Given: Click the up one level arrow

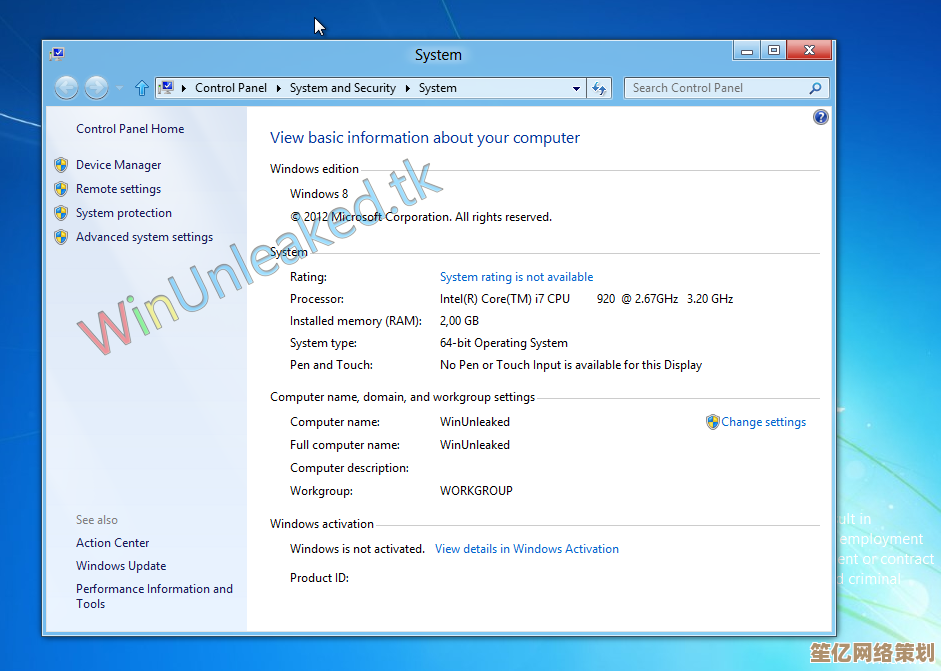Looking at the screenshot, I should (141, 88).
